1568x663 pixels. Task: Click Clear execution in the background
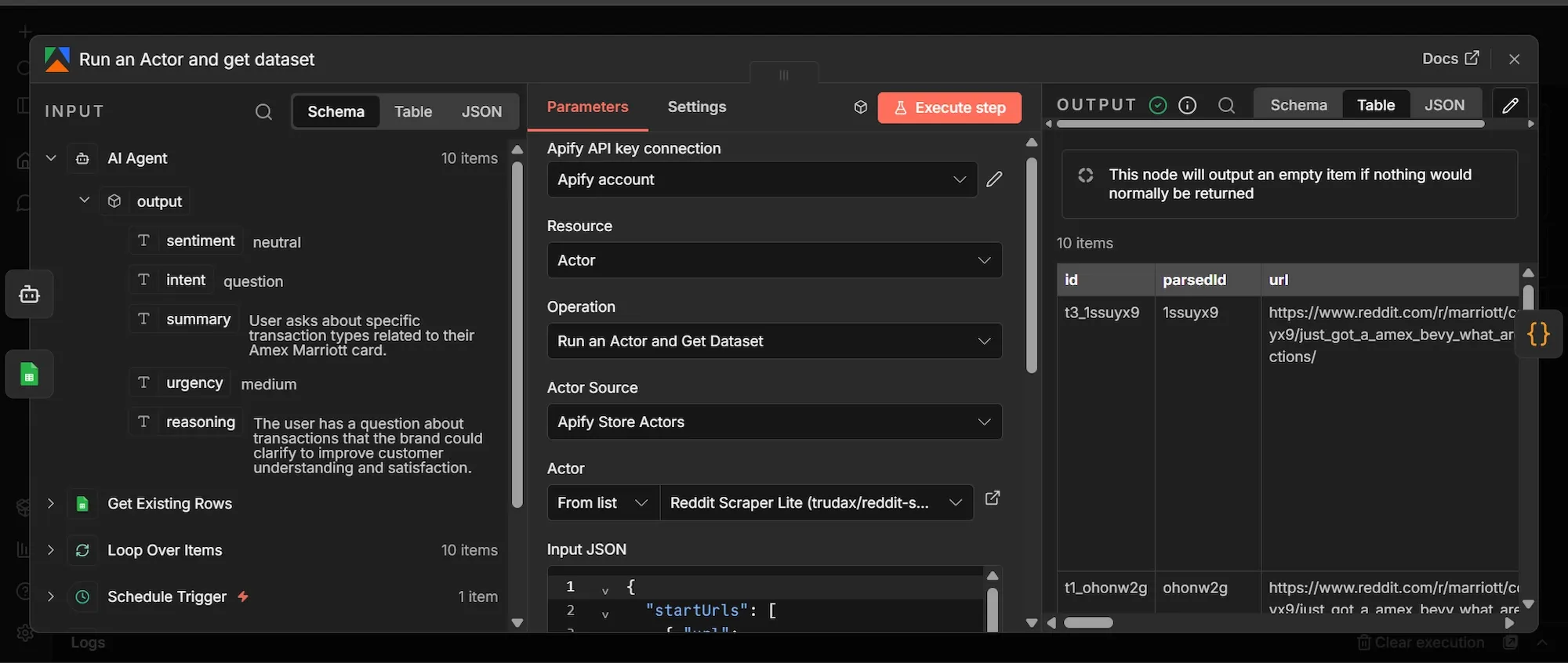[x=1421, y=643]
